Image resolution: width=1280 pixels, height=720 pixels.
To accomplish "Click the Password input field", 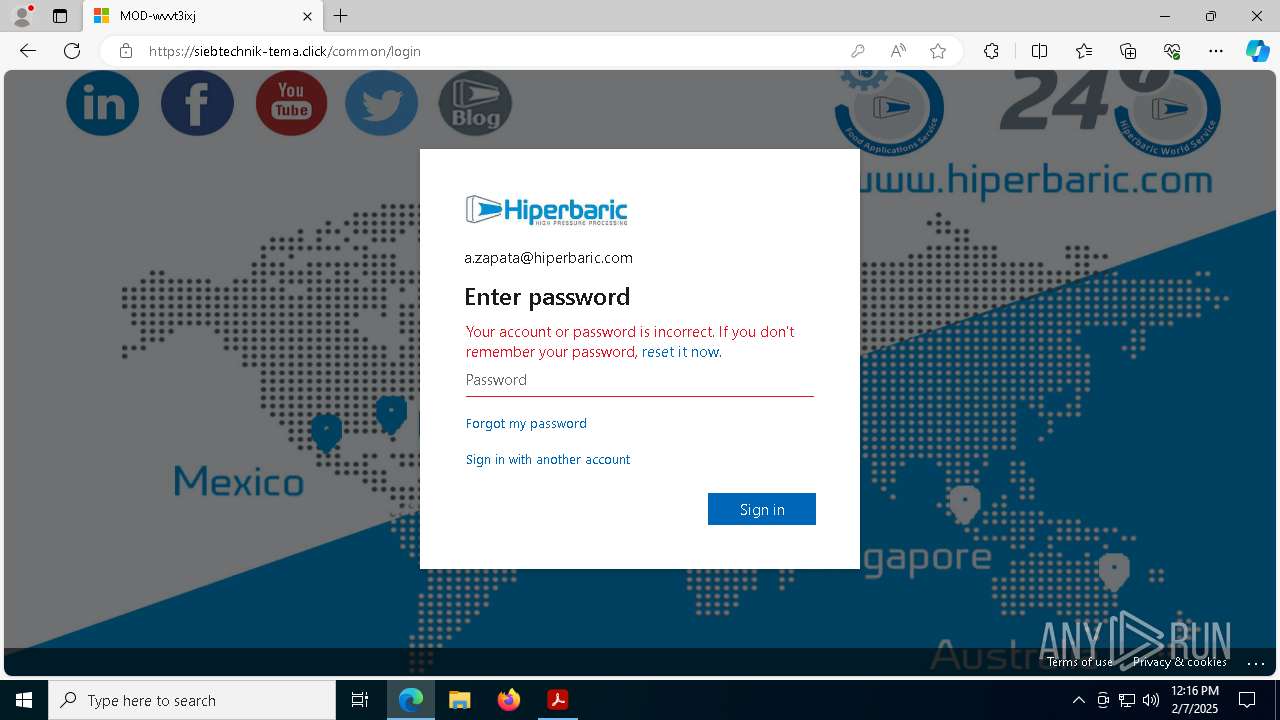I will click(x=639, y=380).
